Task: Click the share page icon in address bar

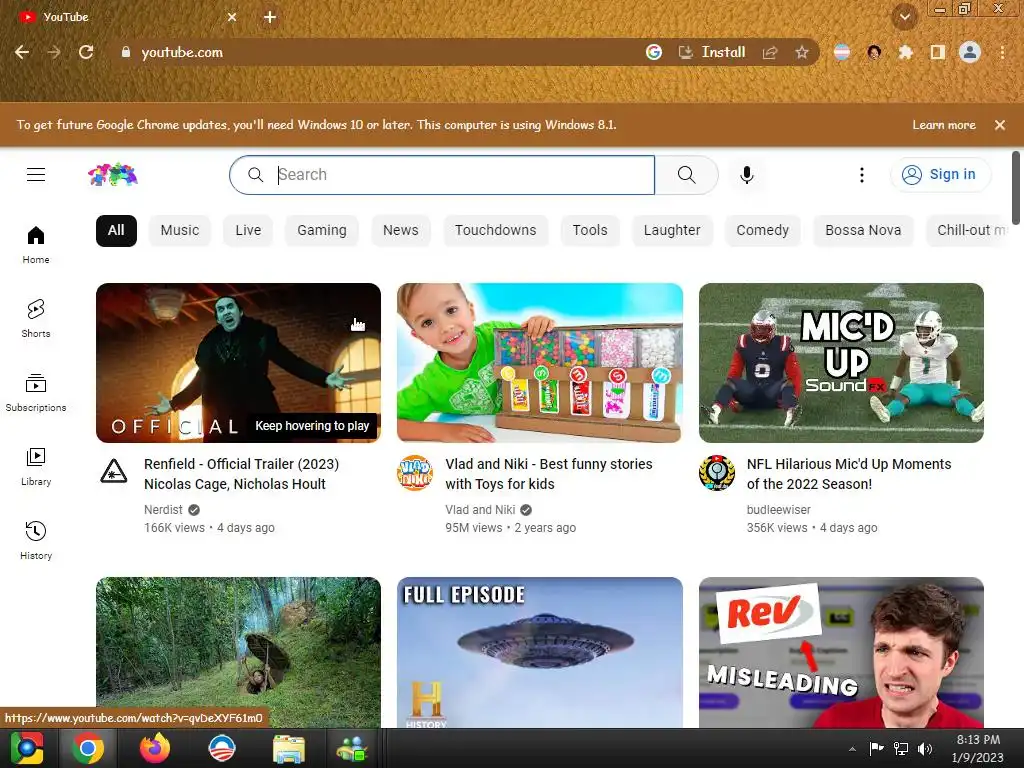Action: coord(770,52)
